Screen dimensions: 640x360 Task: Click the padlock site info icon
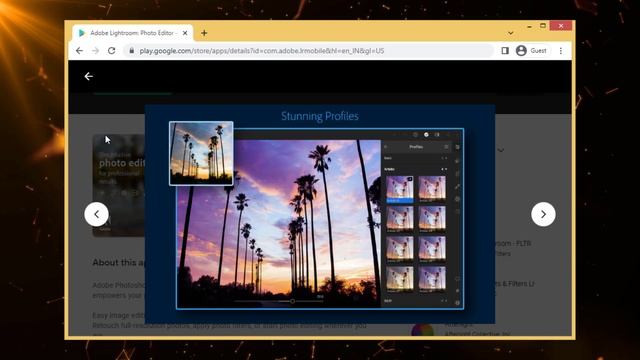pyautogui.click(x=131, y=51)
